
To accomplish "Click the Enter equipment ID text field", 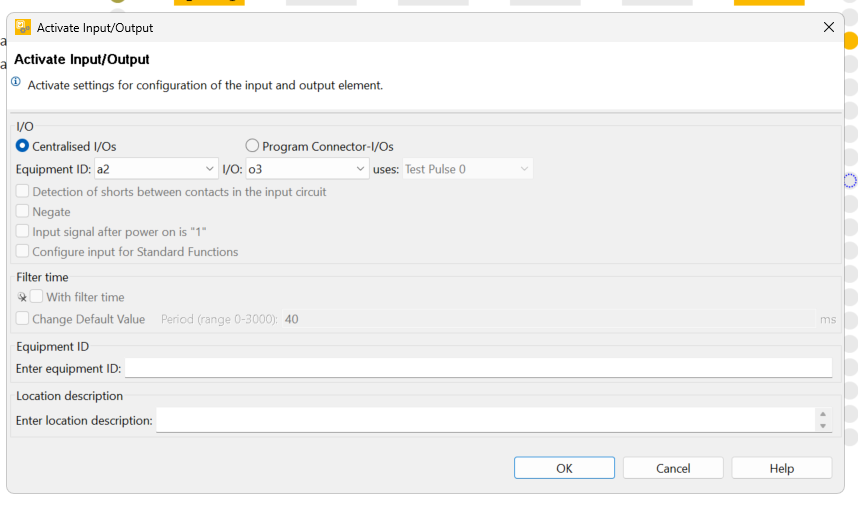I will 478,368.
